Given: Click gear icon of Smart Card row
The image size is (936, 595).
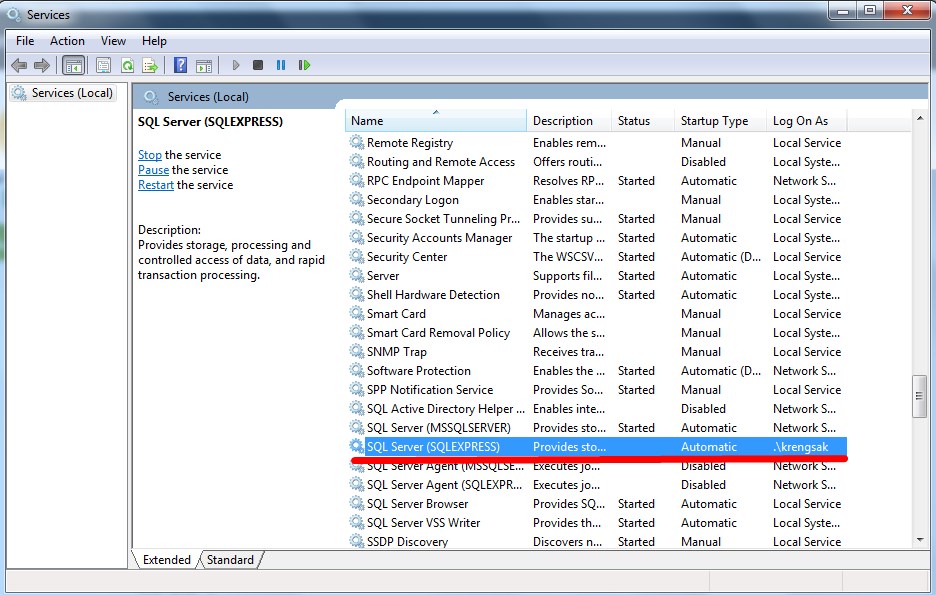Looking at the screenshot, I should pos(356,313).
